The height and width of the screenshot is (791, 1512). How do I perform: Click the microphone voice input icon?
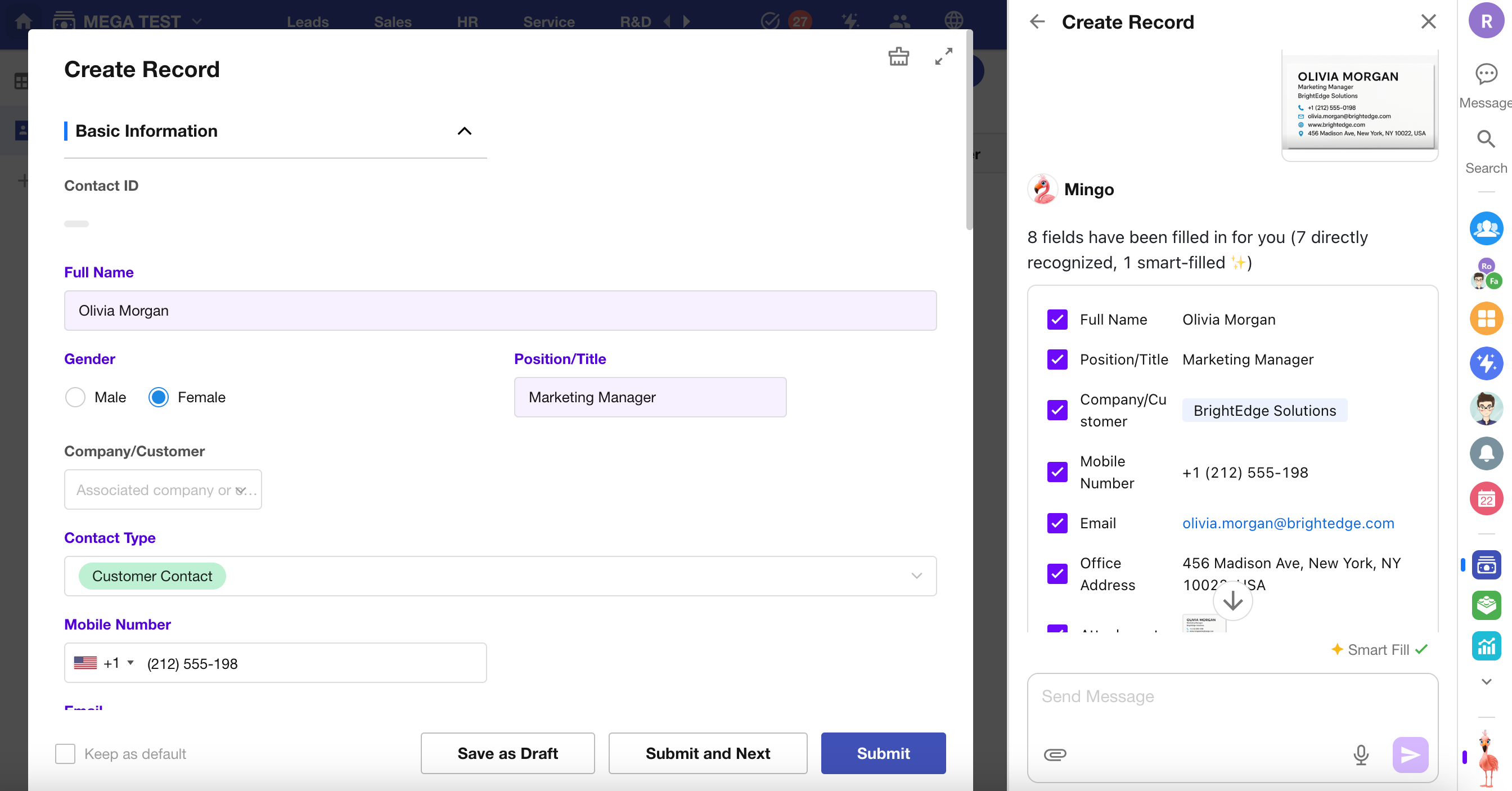(1361, 754)
